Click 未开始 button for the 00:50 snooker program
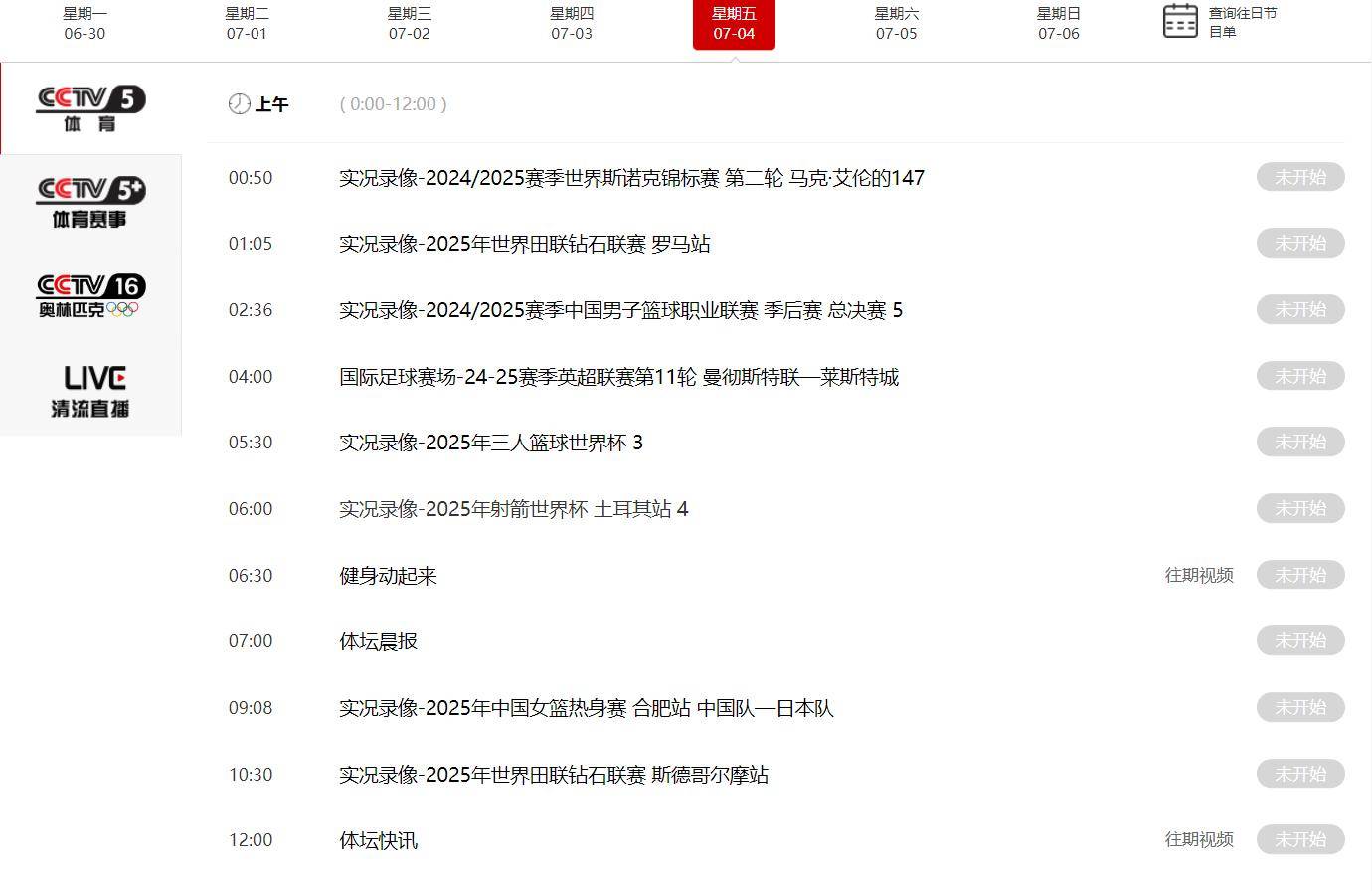Screen dimensions: 1372x891 click(x=1300, y=177)
